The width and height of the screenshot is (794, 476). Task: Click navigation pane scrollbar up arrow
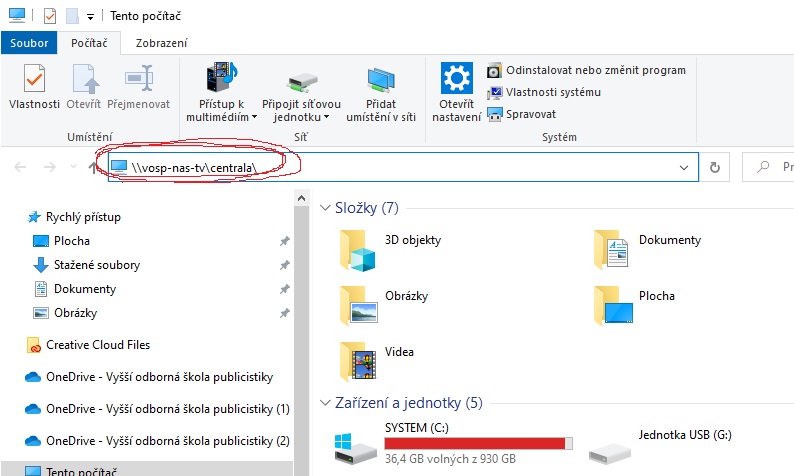[301, 199]
